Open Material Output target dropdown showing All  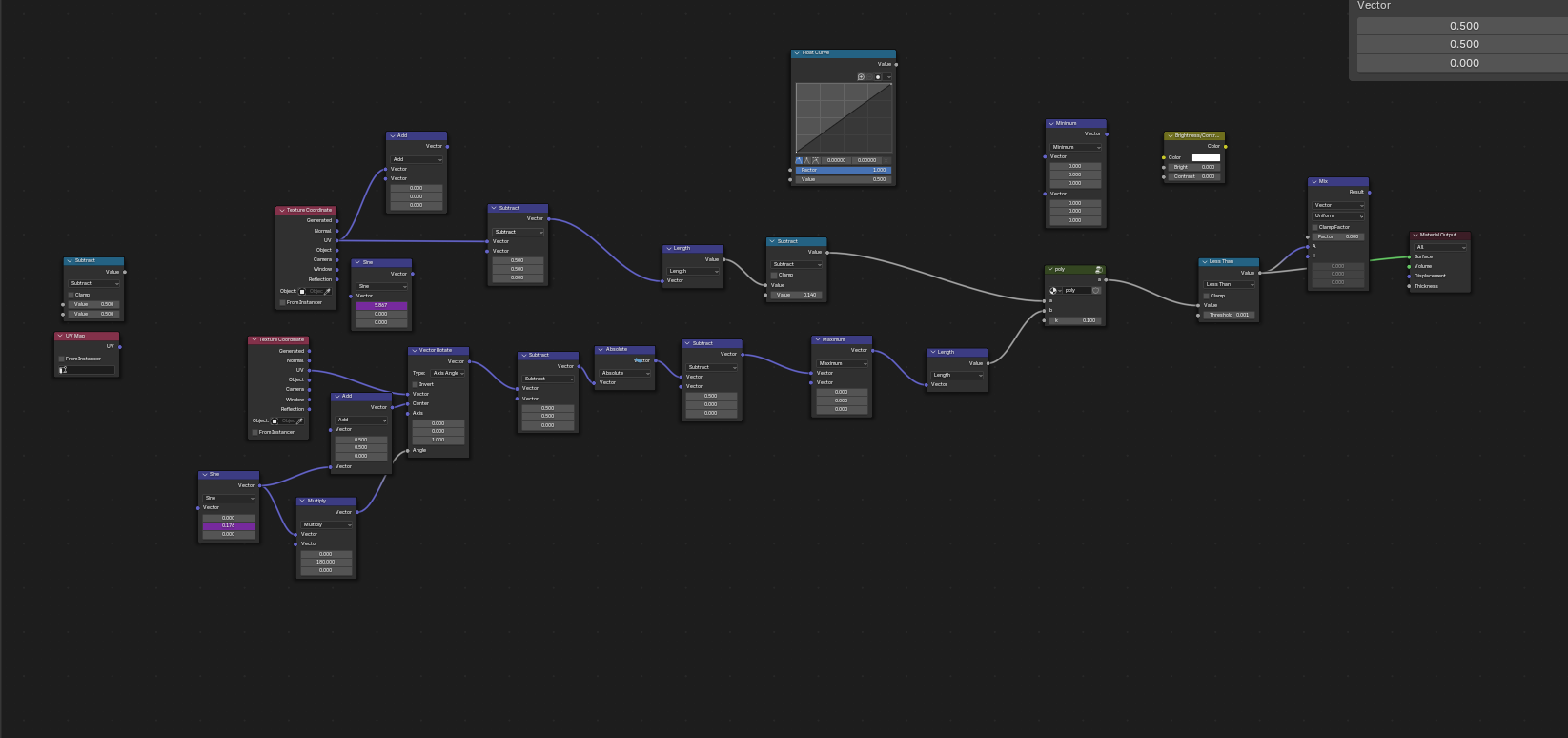pos(1439,247)
